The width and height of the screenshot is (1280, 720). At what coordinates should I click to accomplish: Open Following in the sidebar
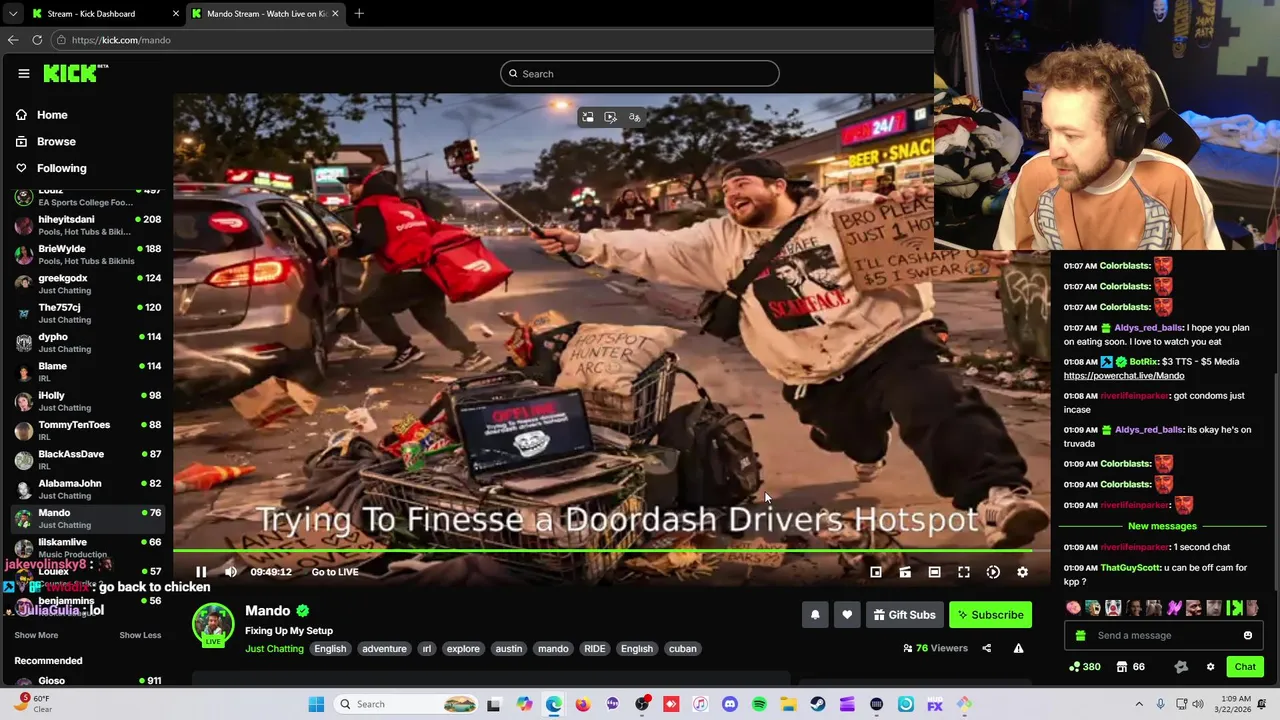click(51, 168)
